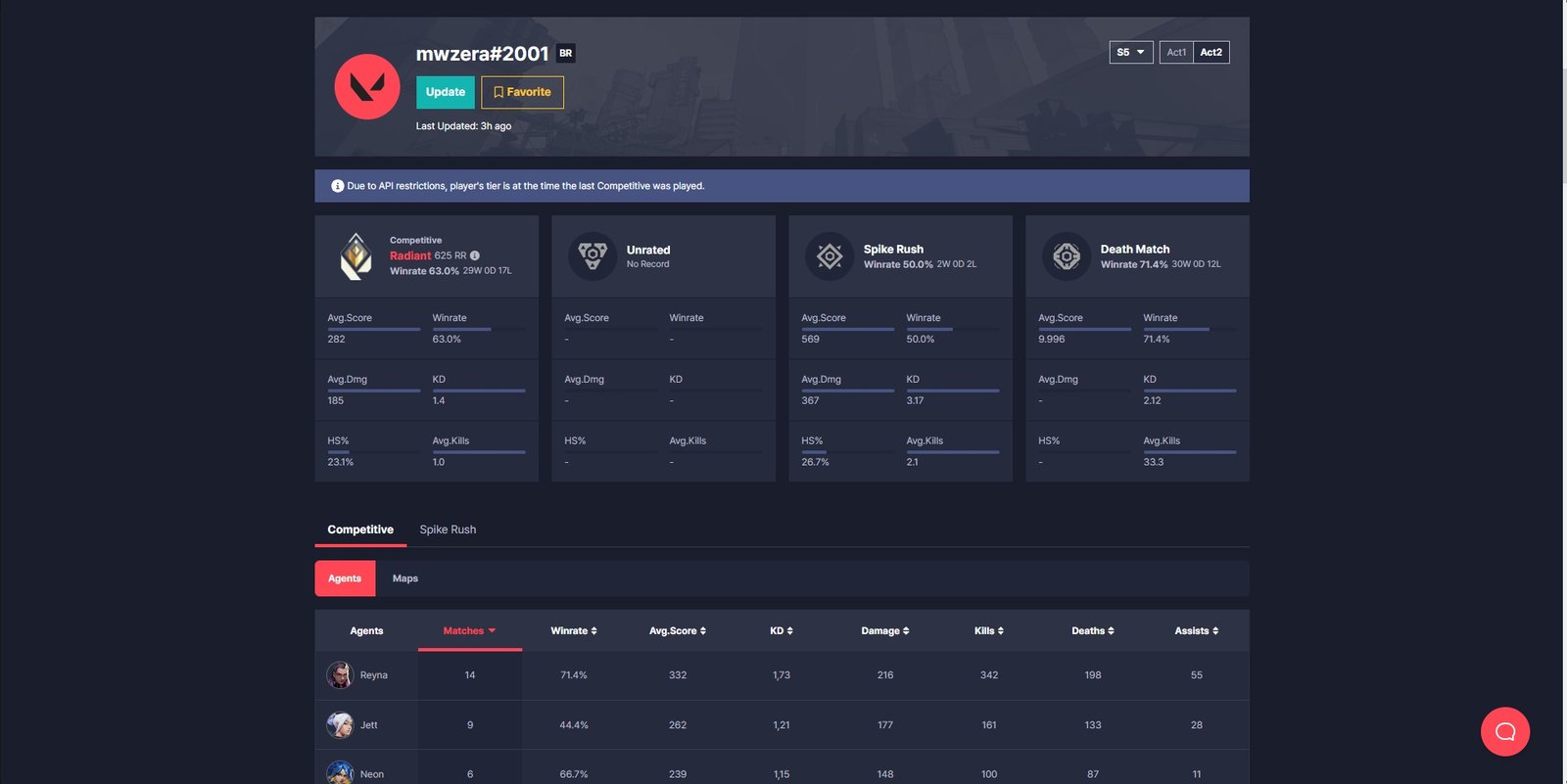Click the Agents column header
Image resolution: width=1567 pixels, height=784 pixels.
(366, 631)
